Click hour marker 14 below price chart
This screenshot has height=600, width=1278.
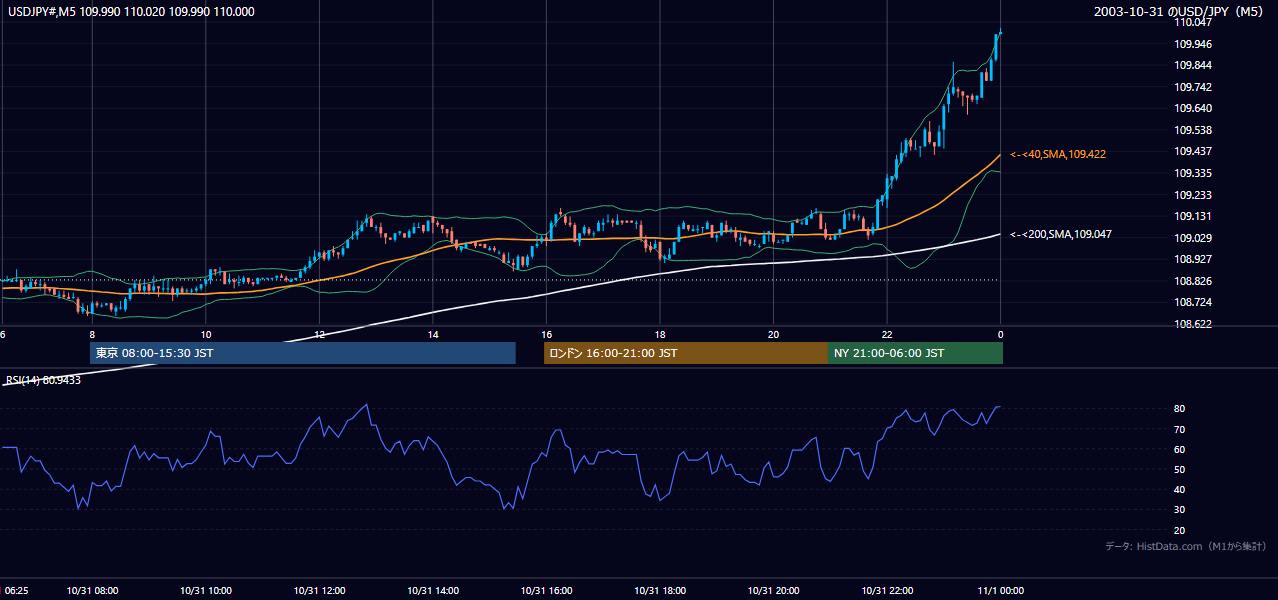click(x=432, y=334)
